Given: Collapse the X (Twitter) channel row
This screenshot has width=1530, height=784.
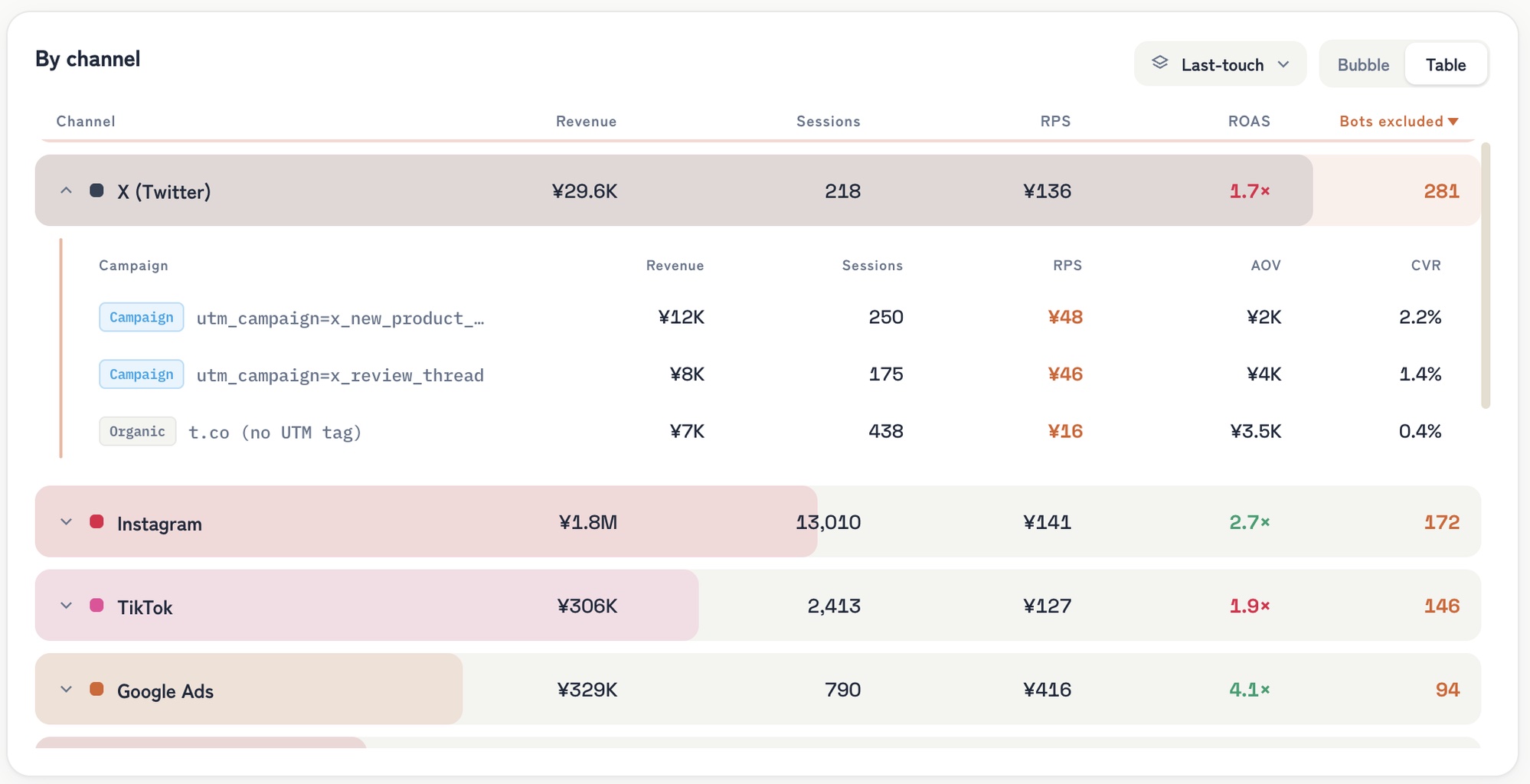Looking at the screenshot, I should click(x=67, y=191).
